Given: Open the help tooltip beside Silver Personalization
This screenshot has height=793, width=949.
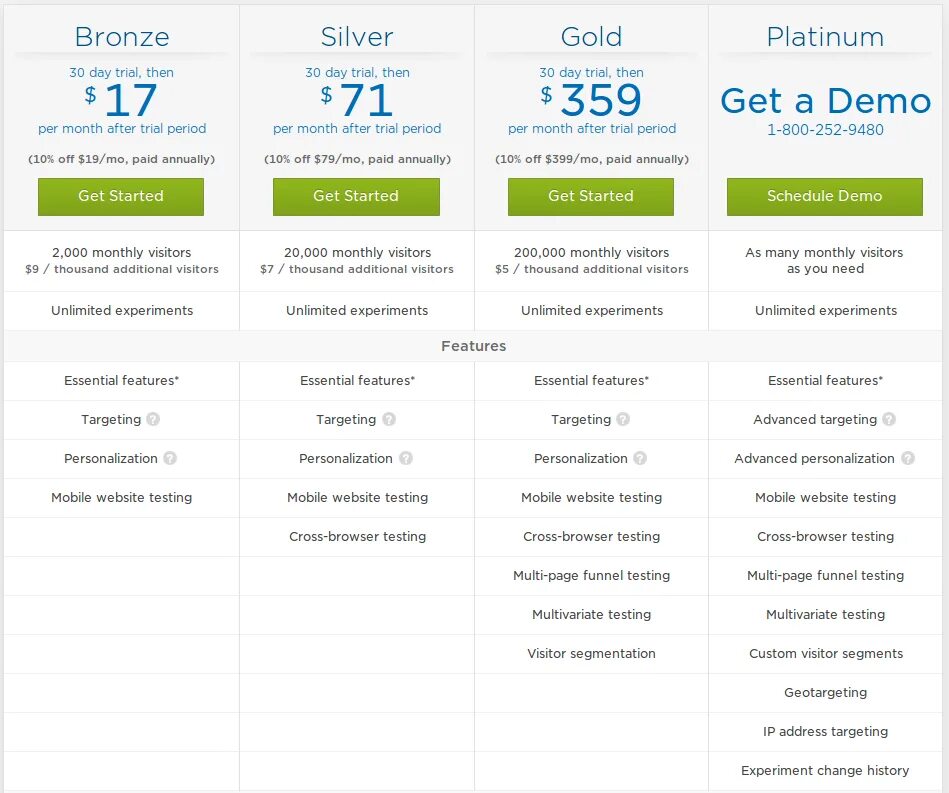Looking at the screenshot, I should pos(406,458).
